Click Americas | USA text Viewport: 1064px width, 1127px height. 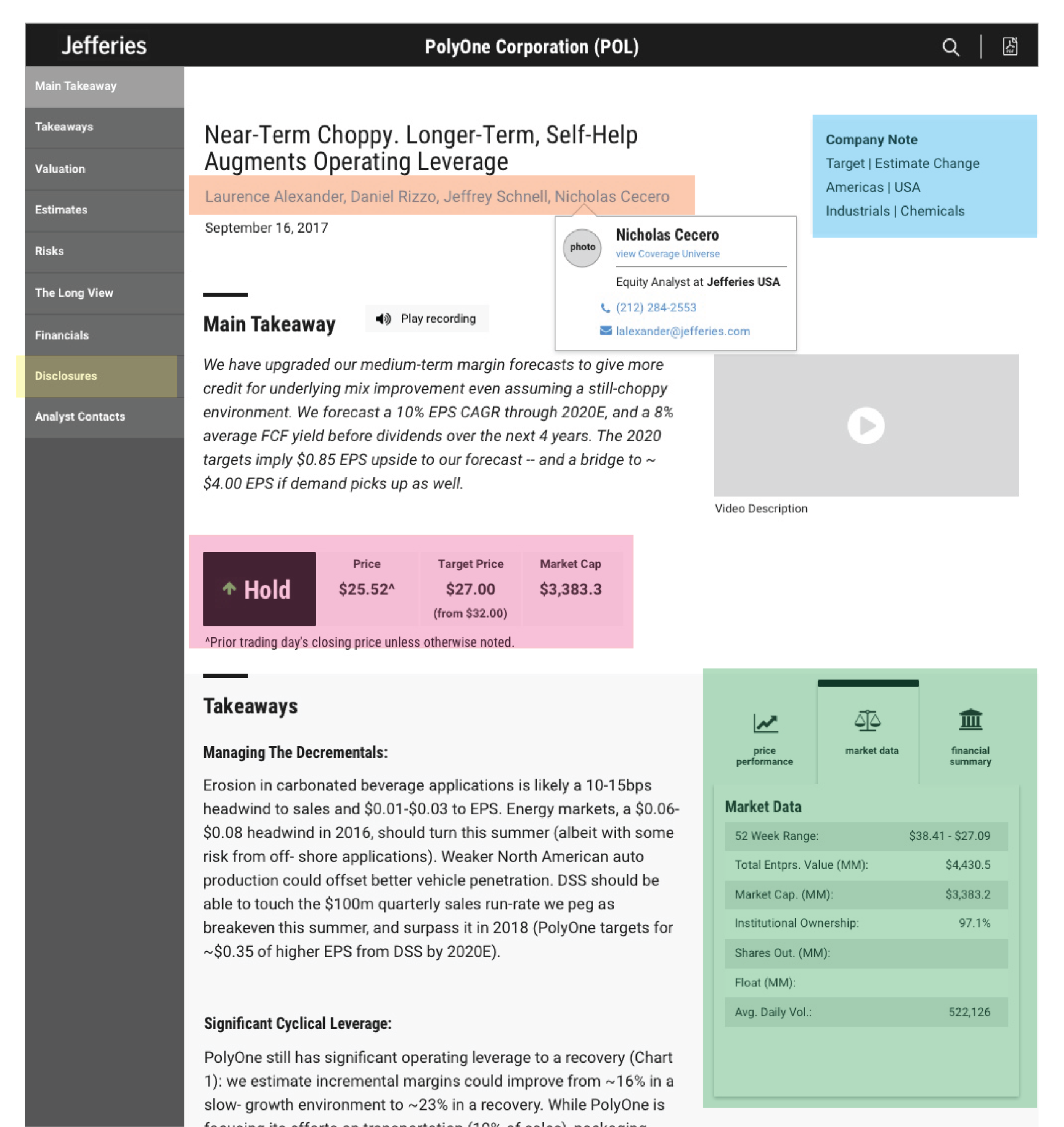pos(873,187)
